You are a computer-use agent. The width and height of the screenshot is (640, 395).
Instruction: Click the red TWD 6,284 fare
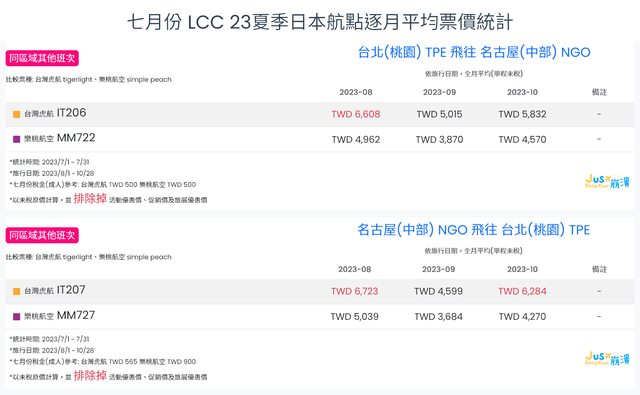[522, 291]
